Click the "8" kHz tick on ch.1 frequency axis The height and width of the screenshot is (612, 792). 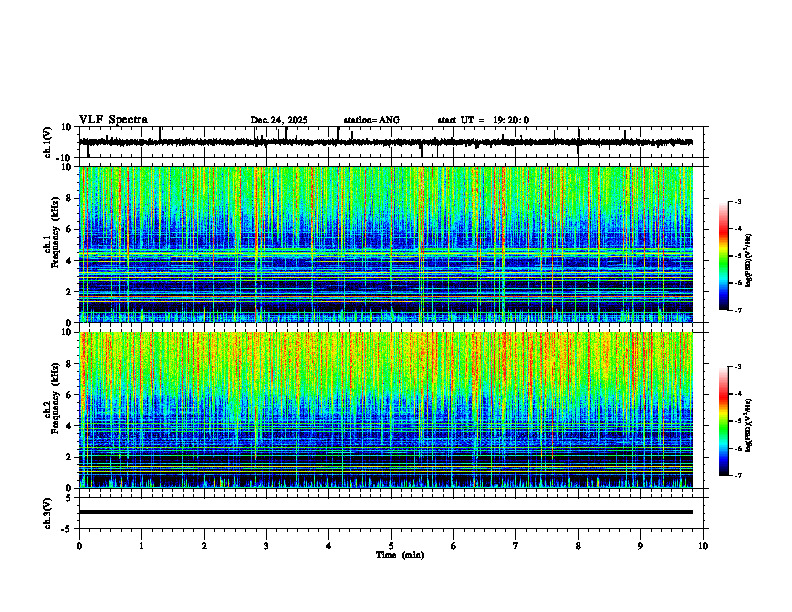(x=70, y=198)
